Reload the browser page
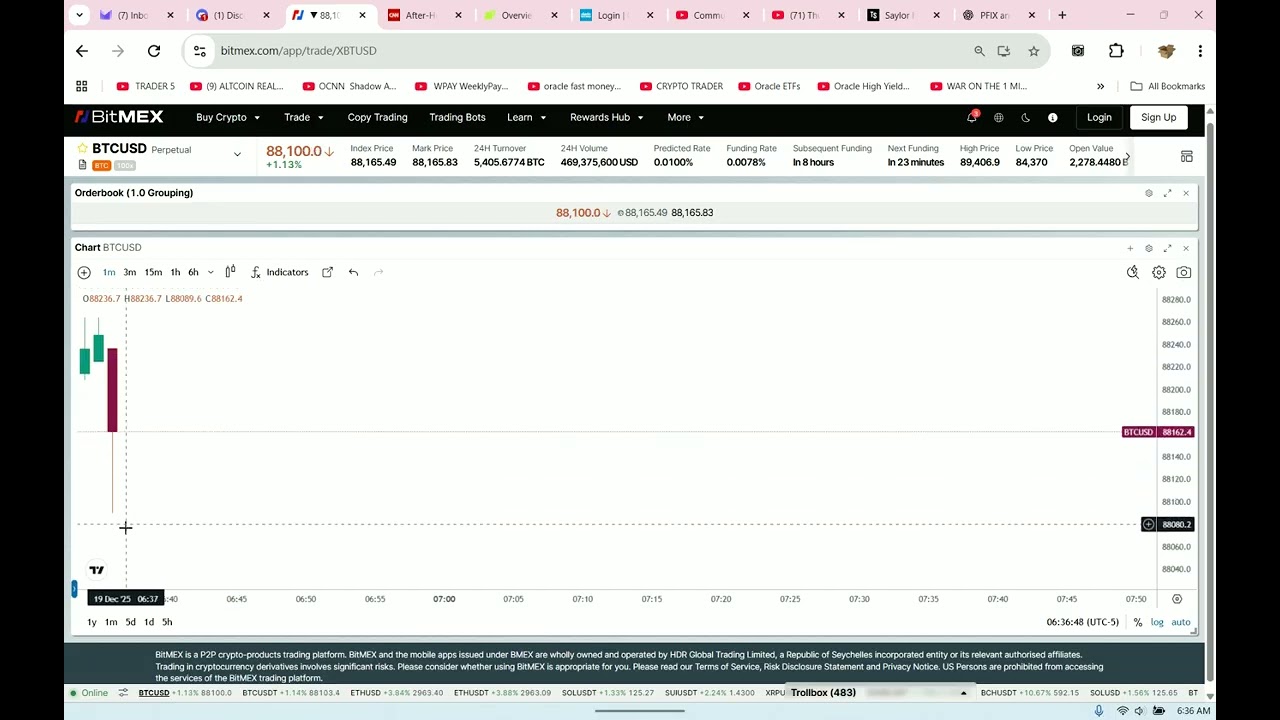This screenshot has height=720, width=1280. 154,51
